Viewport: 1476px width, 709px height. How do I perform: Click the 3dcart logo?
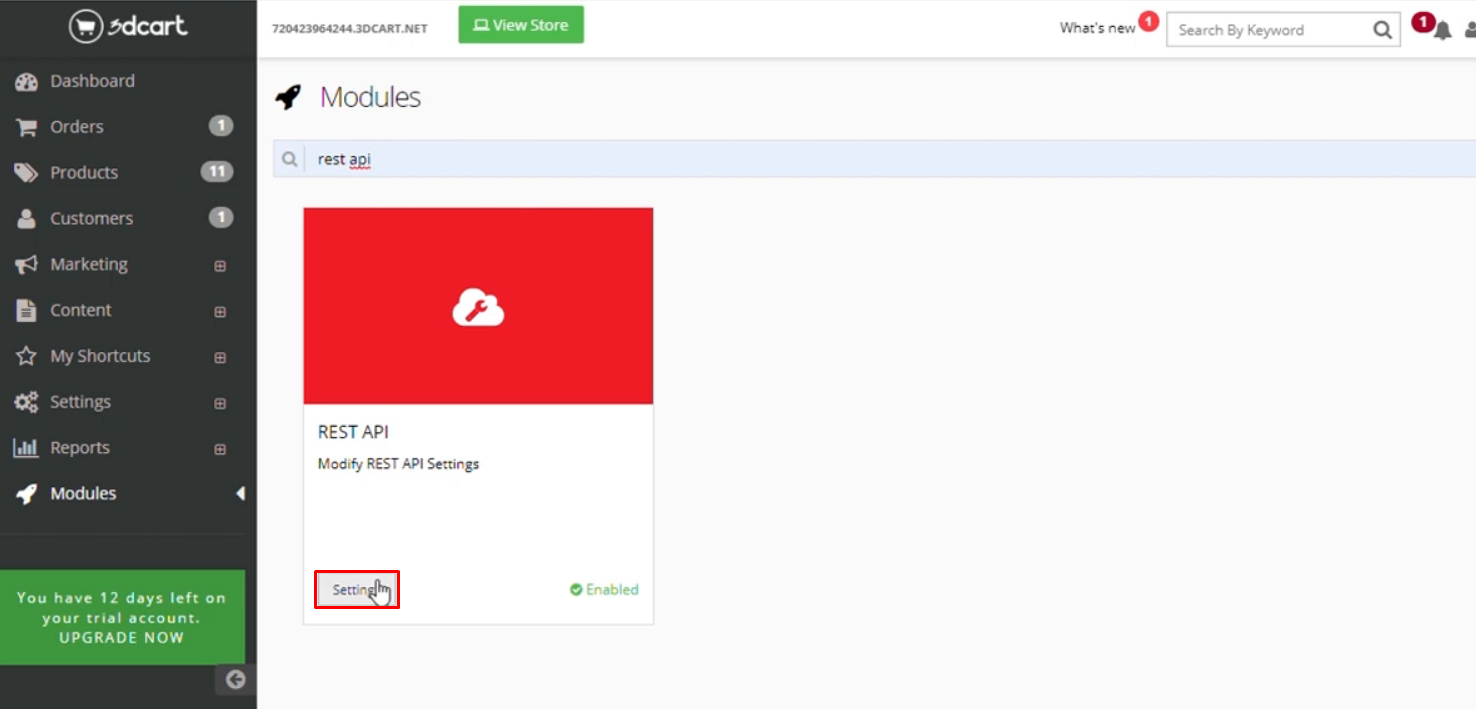point(128,27)
